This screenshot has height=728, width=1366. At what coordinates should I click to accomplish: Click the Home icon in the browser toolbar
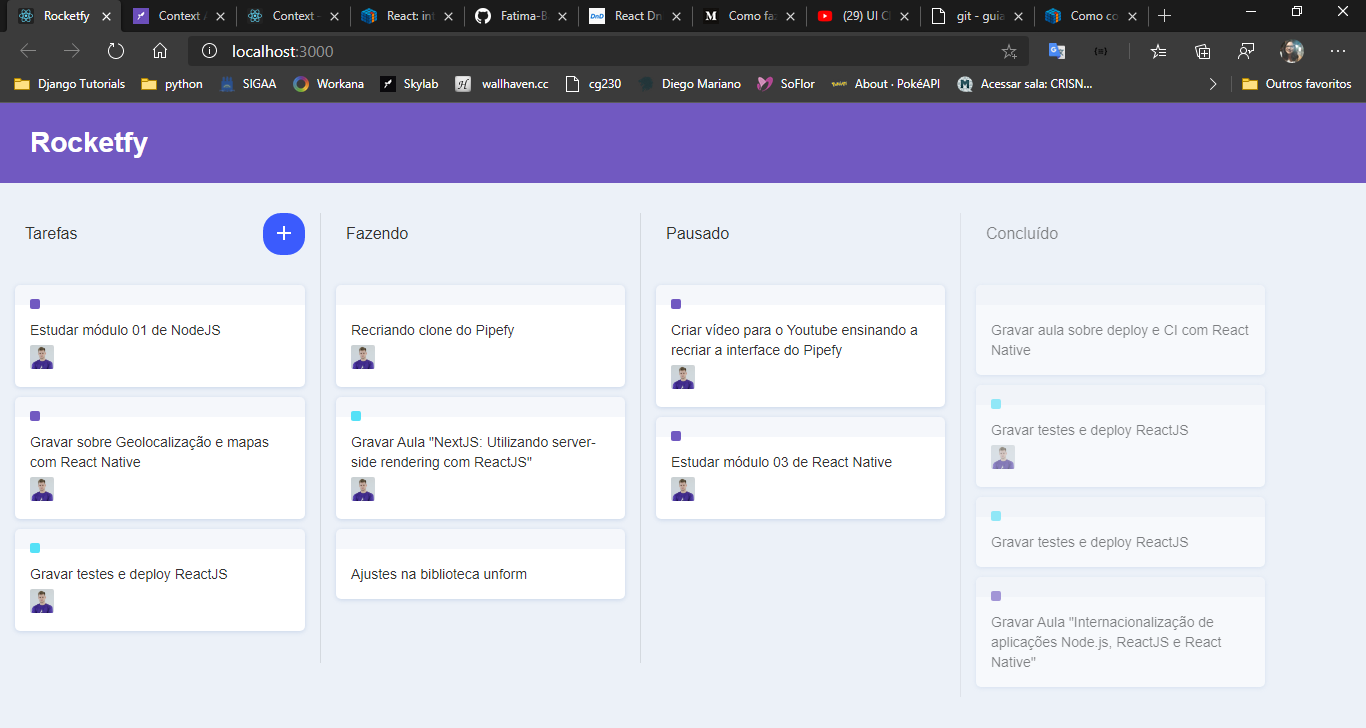coord(159,50)
